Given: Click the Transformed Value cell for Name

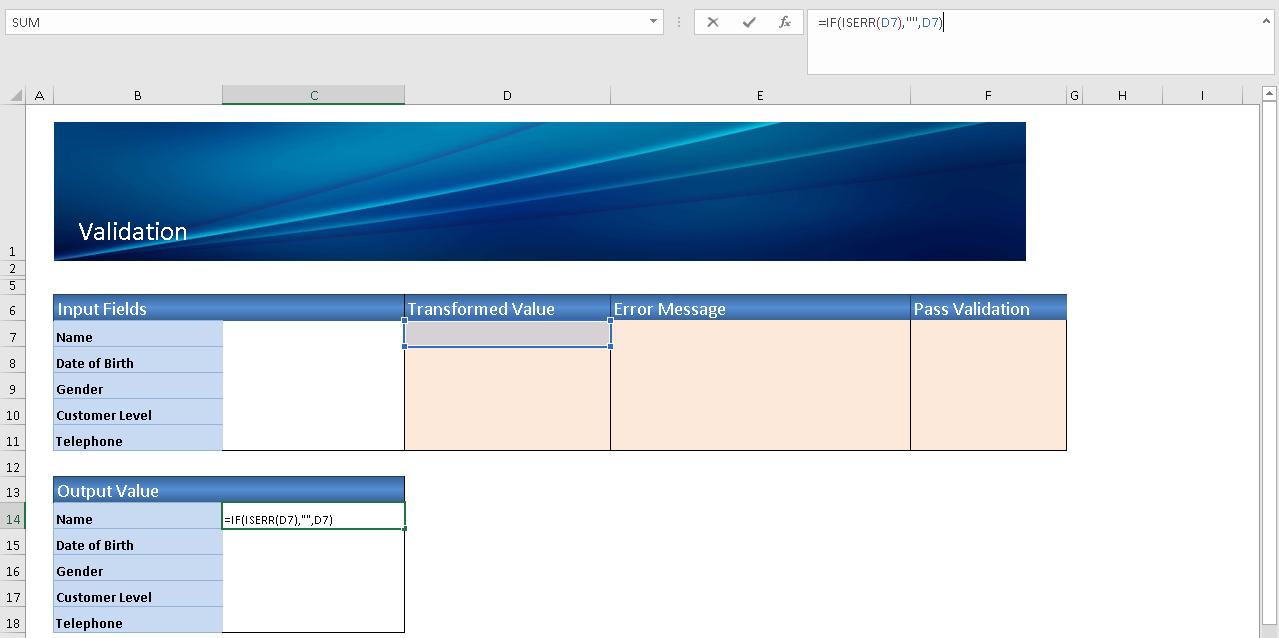Looking at the screenshot, I should coord(507,334).
